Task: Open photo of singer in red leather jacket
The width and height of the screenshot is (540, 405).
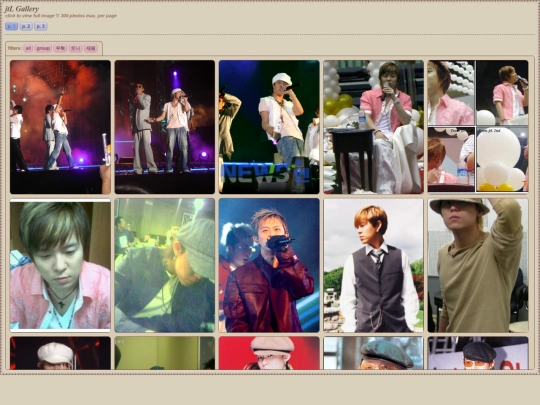Action: pyautogui.click(x=269, y=265)
